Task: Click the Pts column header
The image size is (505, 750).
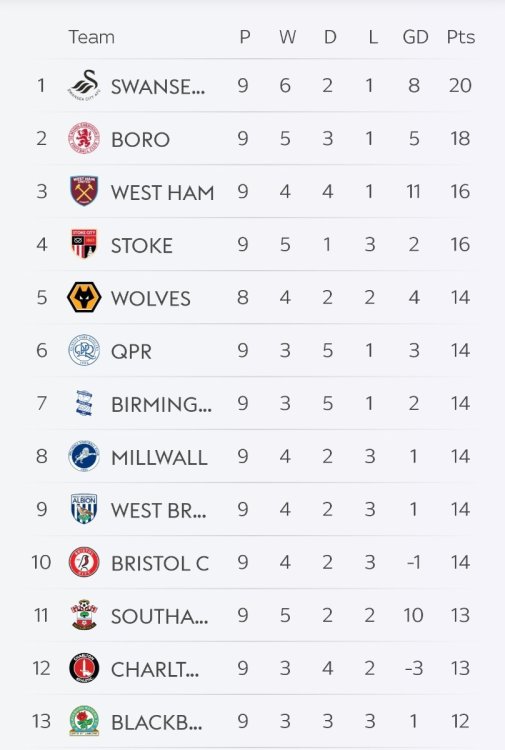Action: pyautogui.click(x=461, y=37)
